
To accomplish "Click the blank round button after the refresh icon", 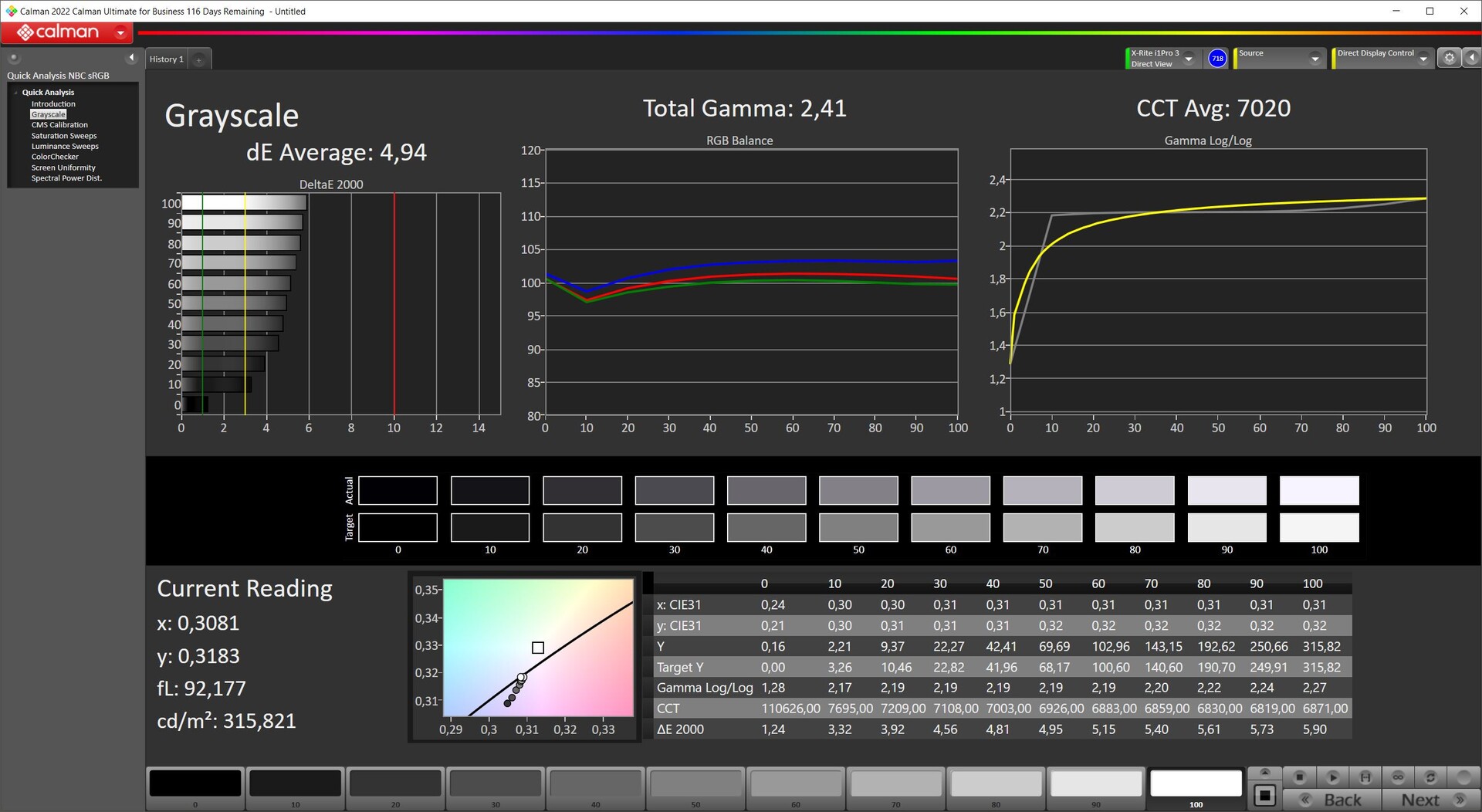I will 1463,776.
